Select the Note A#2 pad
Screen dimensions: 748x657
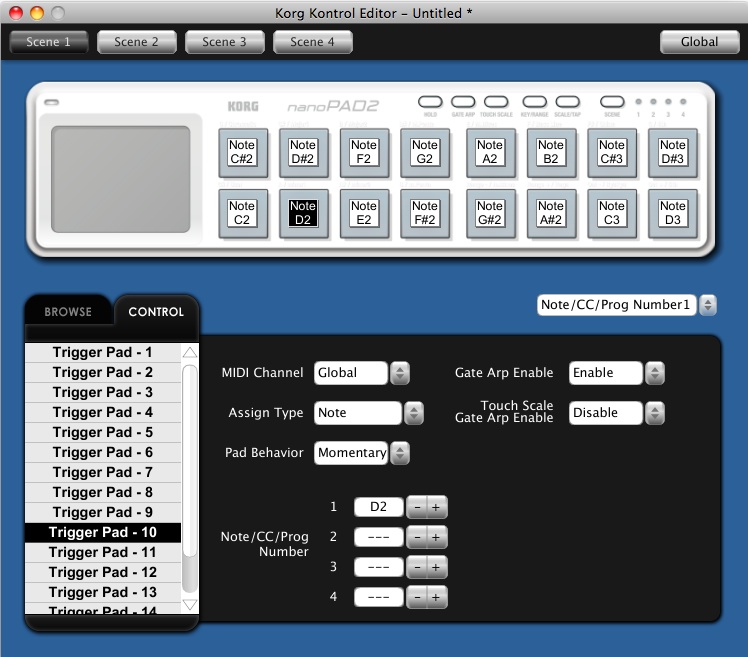[551, 213]
